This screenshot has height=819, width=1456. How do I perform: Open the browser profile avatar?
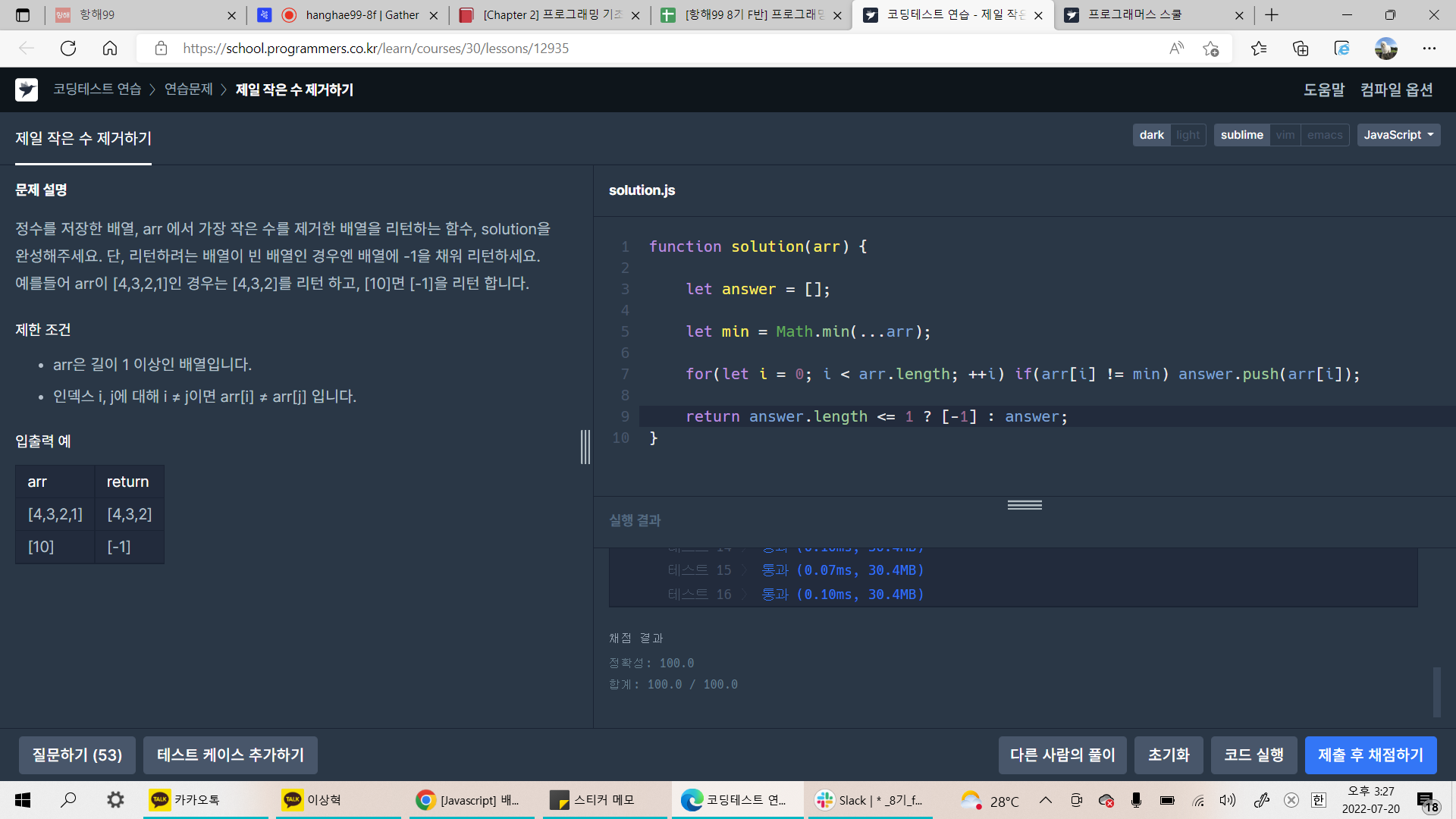1385,49
